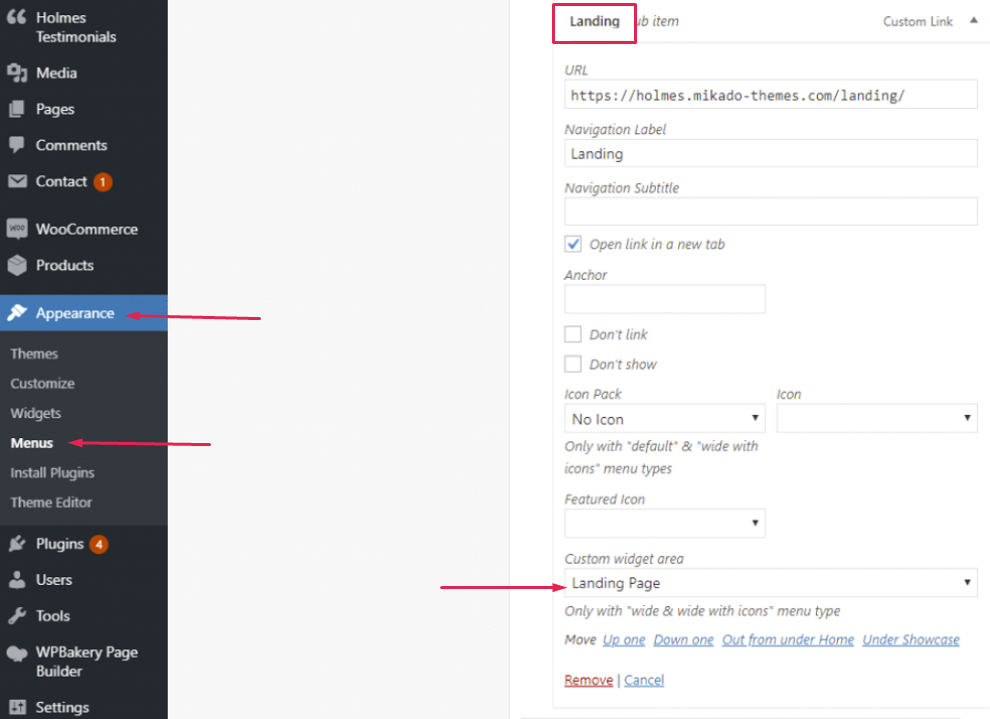
Task: Click the Landing menu item title
Action: pyautogui.click(x=594, y=21)
